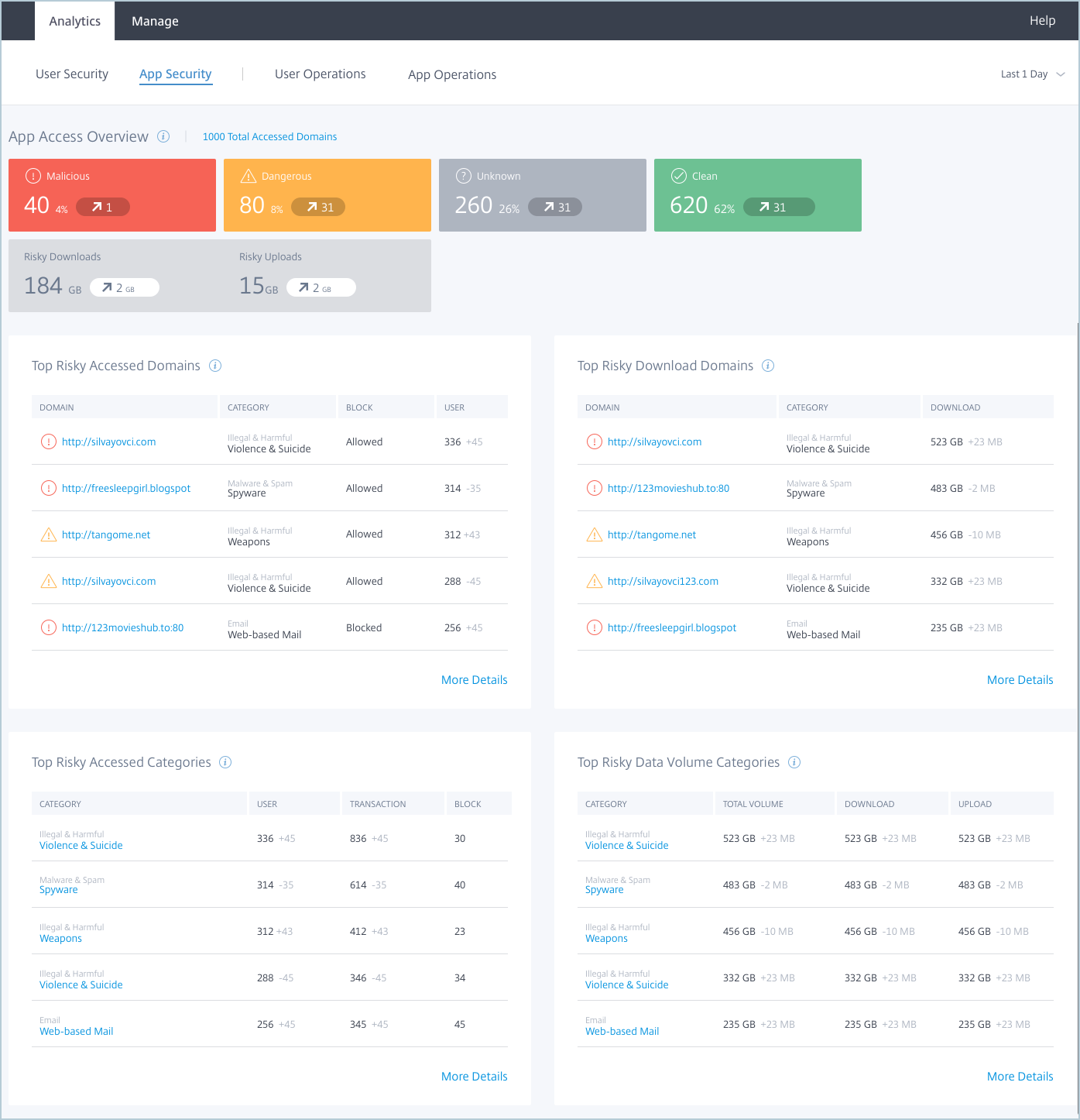The height and width of the screenshot is (1120, 1080).
Task: Click info icon beside Top Risky Accessed Categories
Action: point(225,762)
